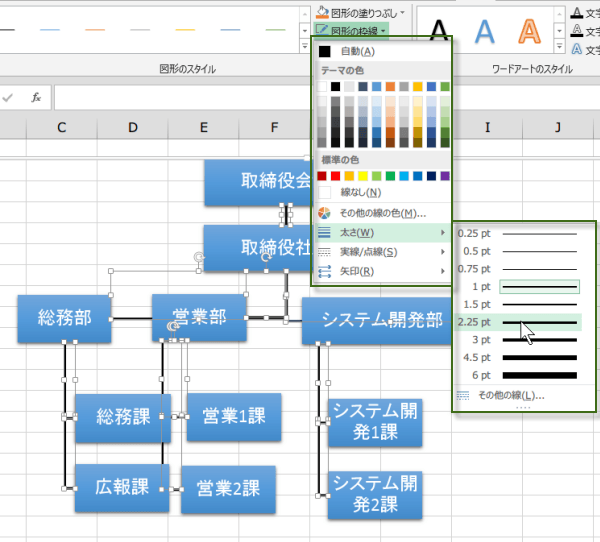Select 自動(A) automatic line color

(x=381, y=51)
